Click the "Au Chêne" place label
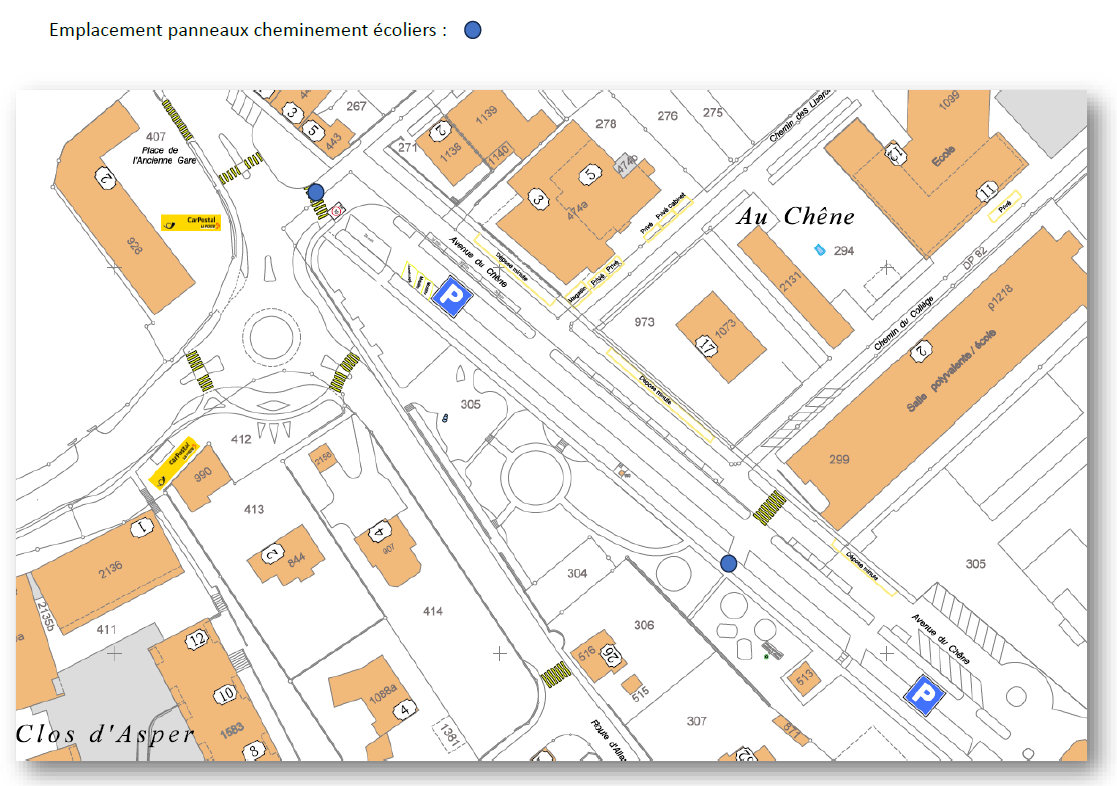 [x=796, y=216]
